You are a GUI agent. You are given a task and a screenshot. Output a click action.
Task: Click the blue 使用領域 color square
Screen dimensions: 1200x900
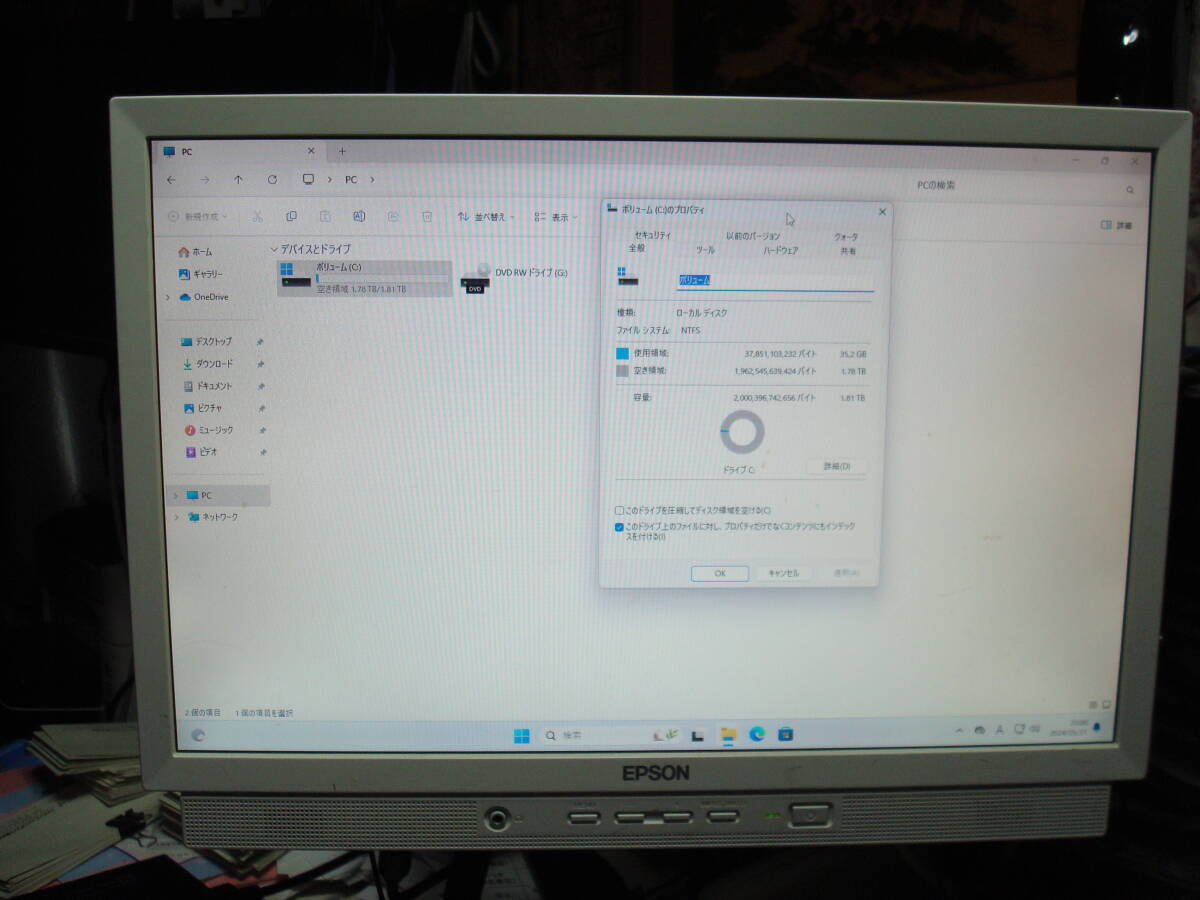[x=623, y=354]
